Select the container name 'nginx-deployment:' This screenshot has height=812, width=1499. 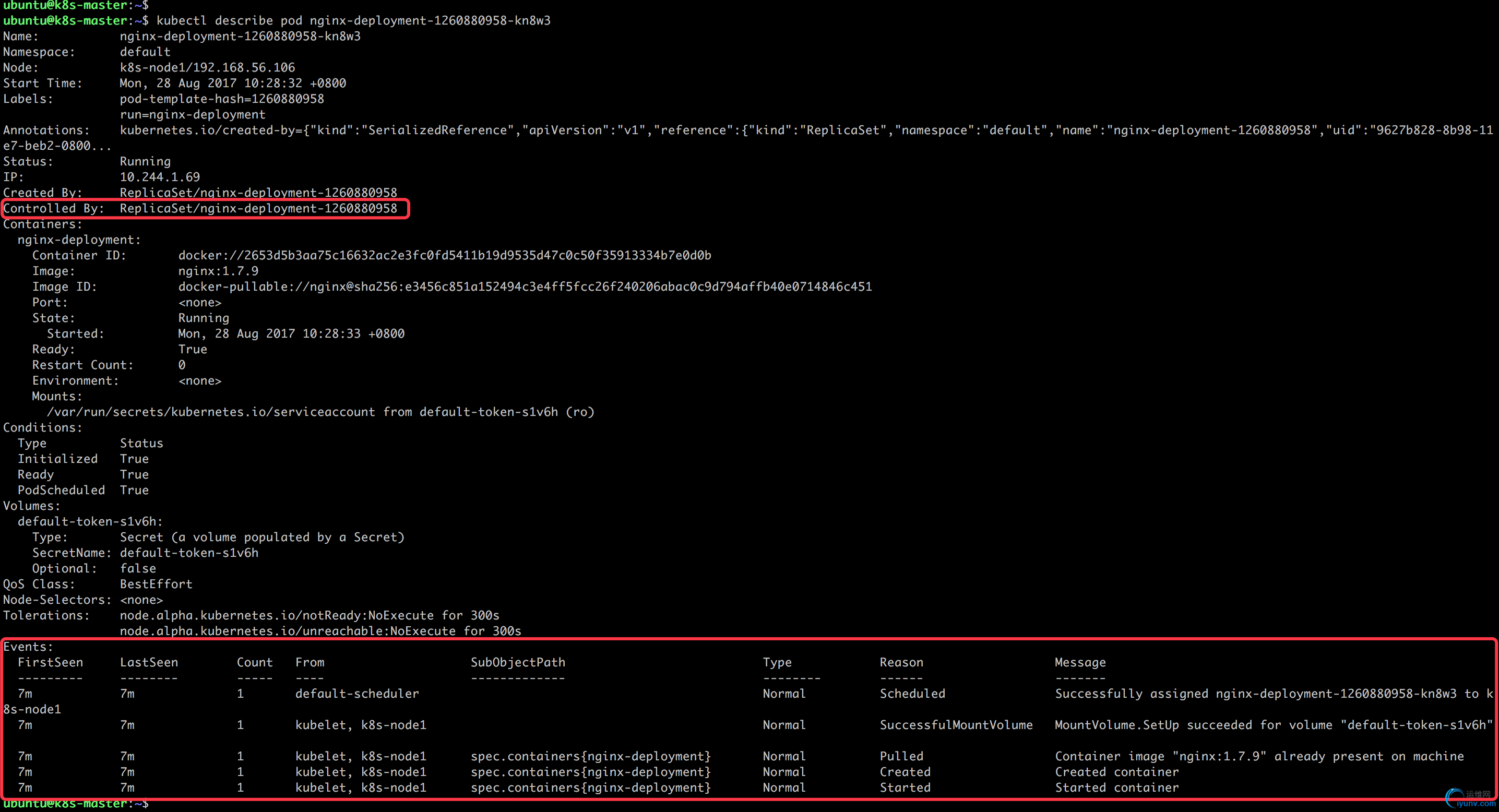coord(79,240)
